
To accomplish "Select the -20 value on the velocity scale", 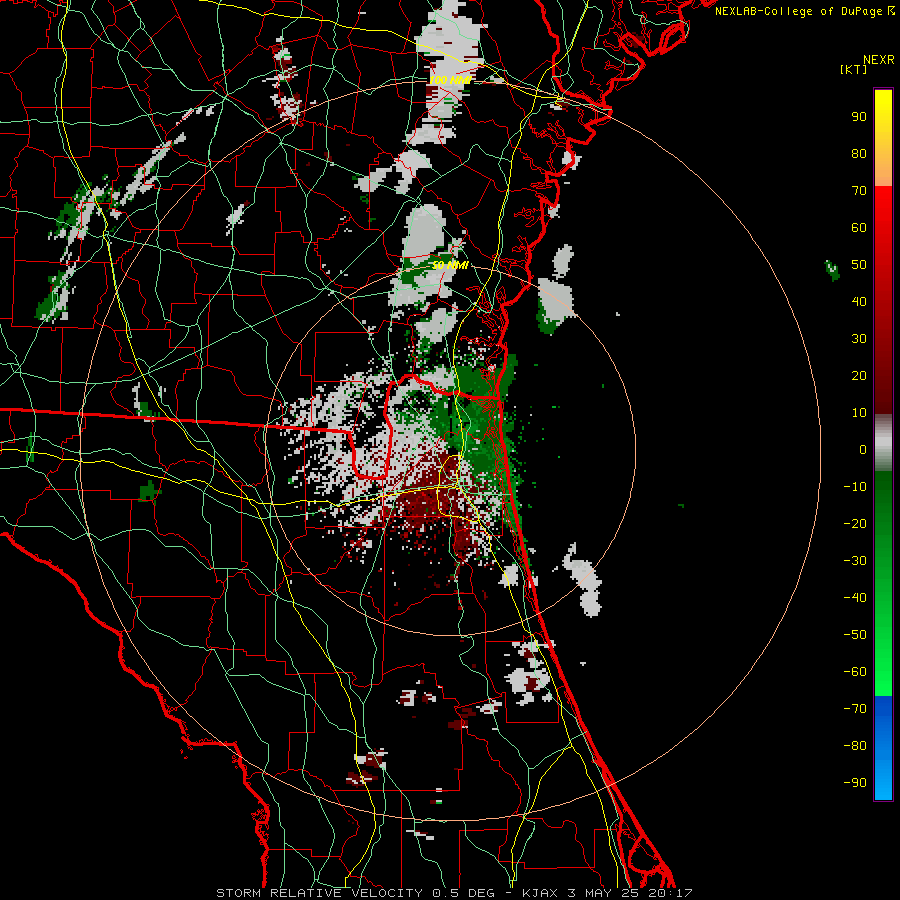I will click(855, 524).
